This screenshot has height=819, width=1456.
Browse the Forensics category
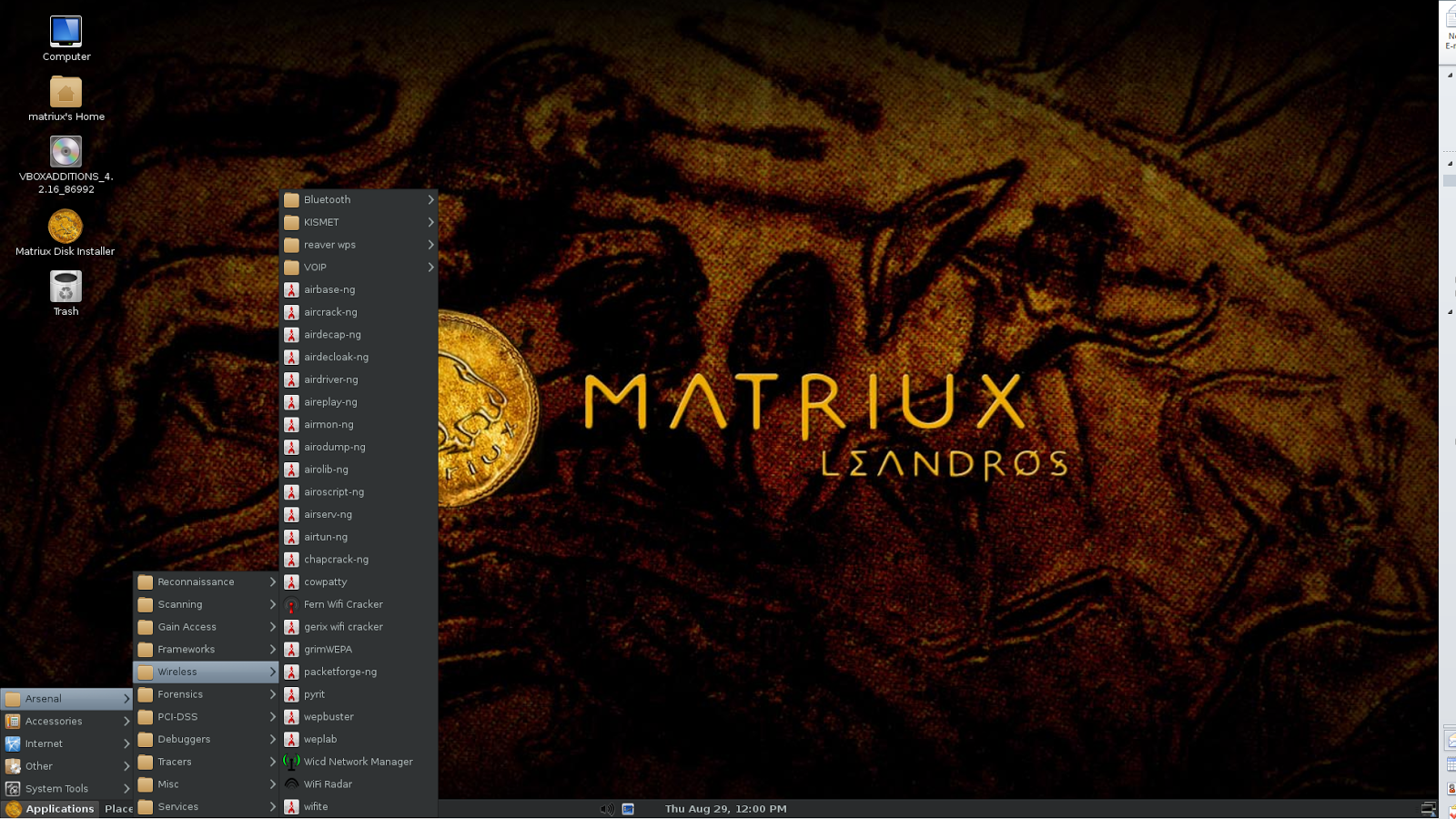181,693
